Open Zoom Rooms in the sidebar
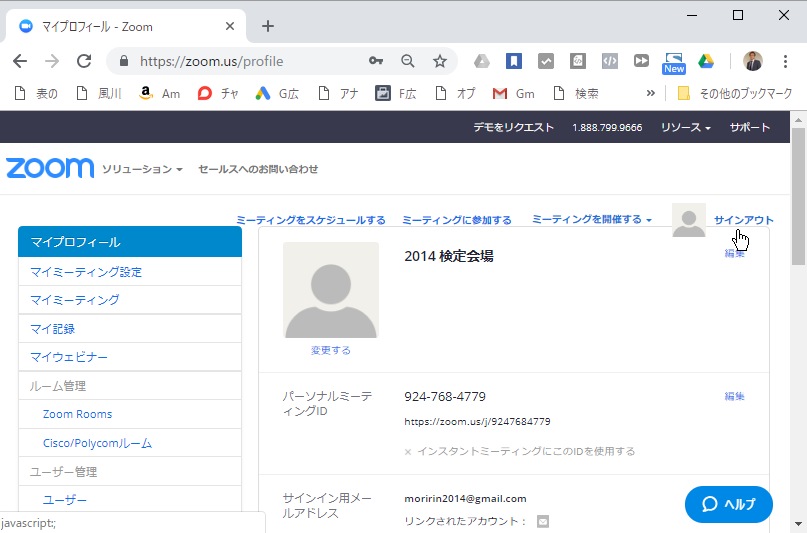 [x=130, y=414]
